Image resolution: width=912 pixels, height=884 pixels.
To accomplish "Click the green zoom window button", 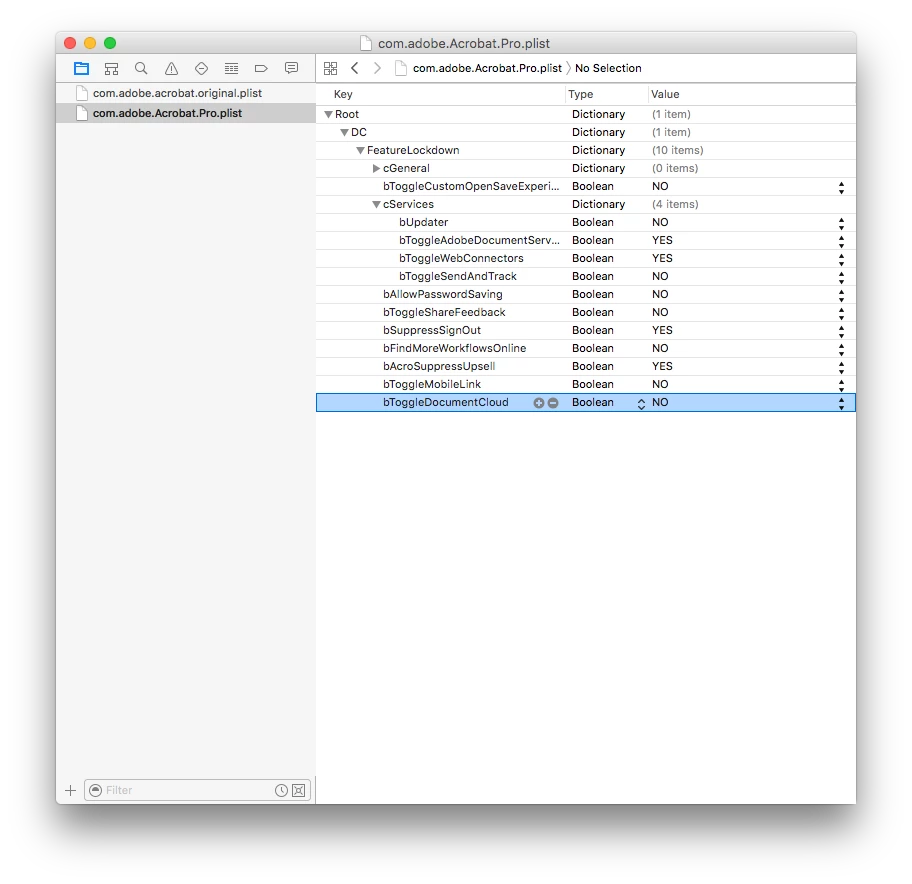I will point(110,43).
